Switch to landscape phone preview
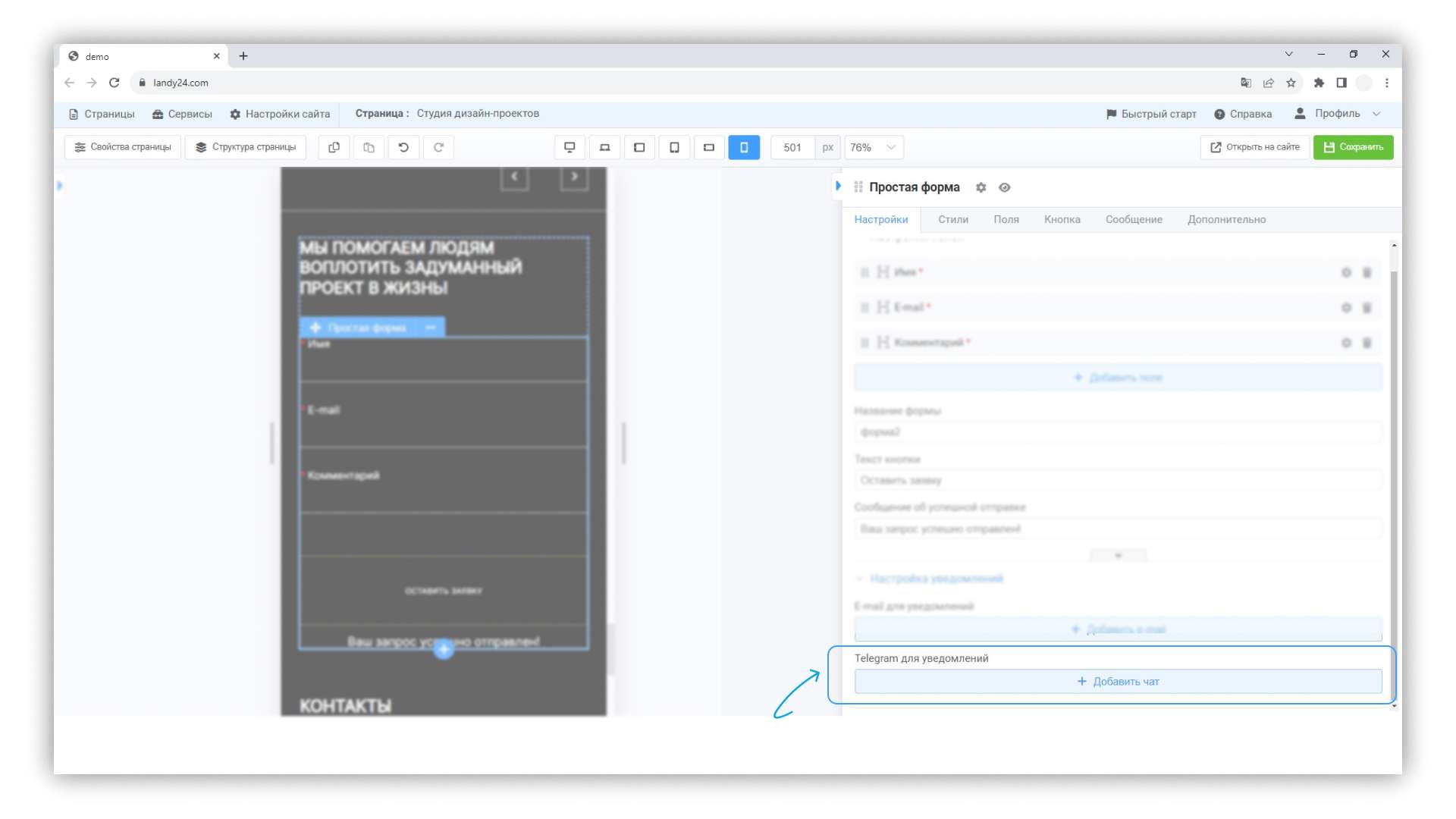Screen dimensions: 1456x819 [x=709, y=147]
